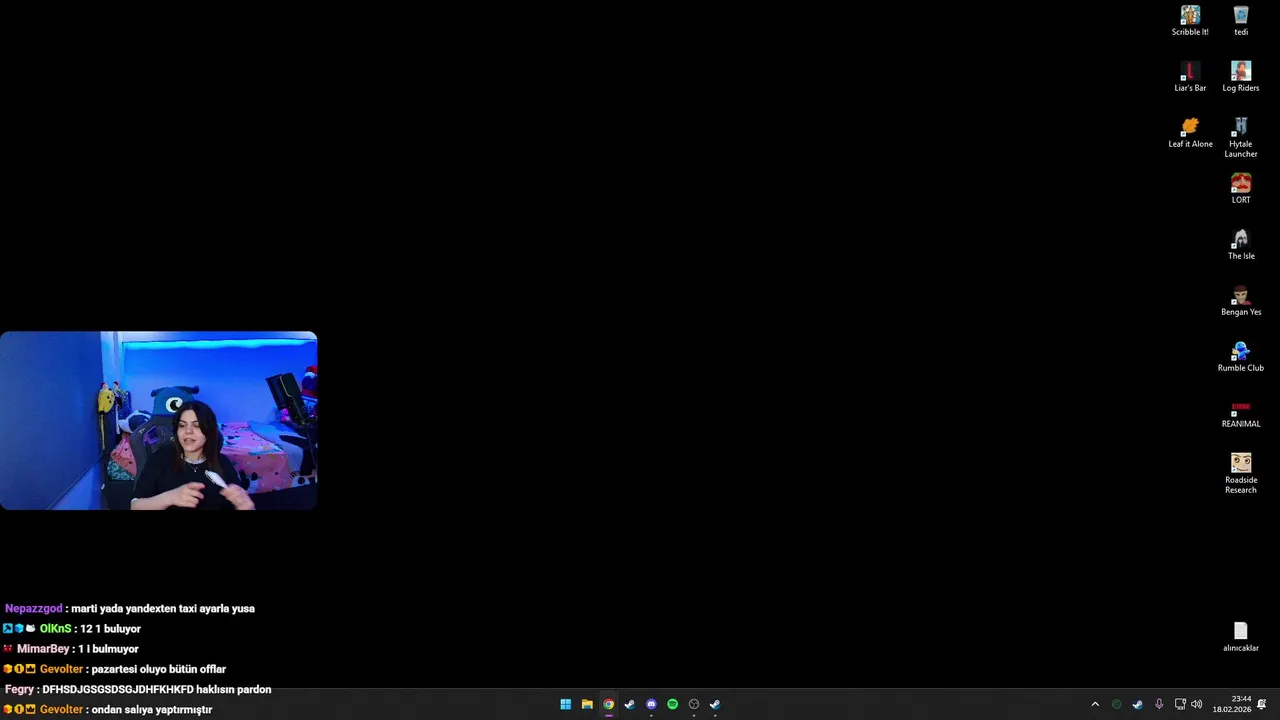Click the message "12 1 buluyor"
1280x720 pixels.
click(x=110, y=629)
